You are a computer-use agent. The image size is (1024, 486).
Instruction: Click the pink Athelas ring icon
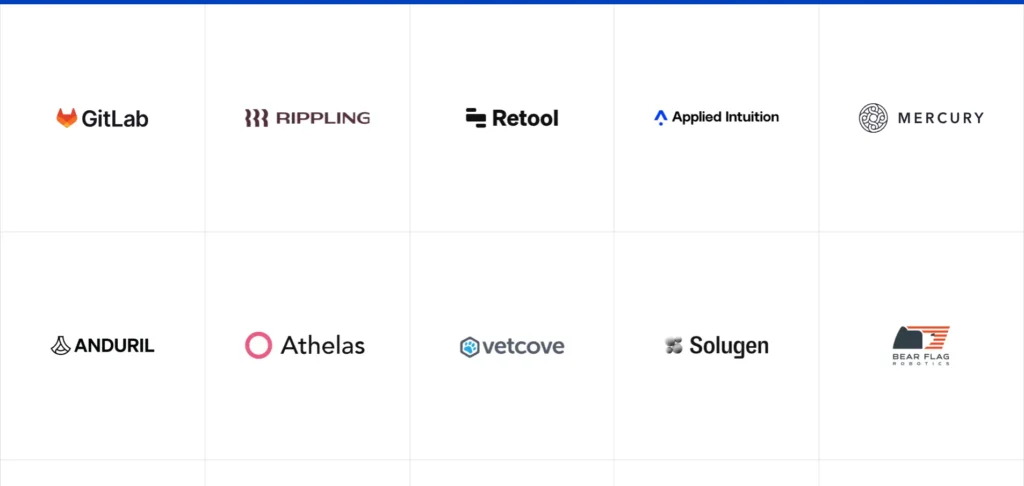point(258,345)
